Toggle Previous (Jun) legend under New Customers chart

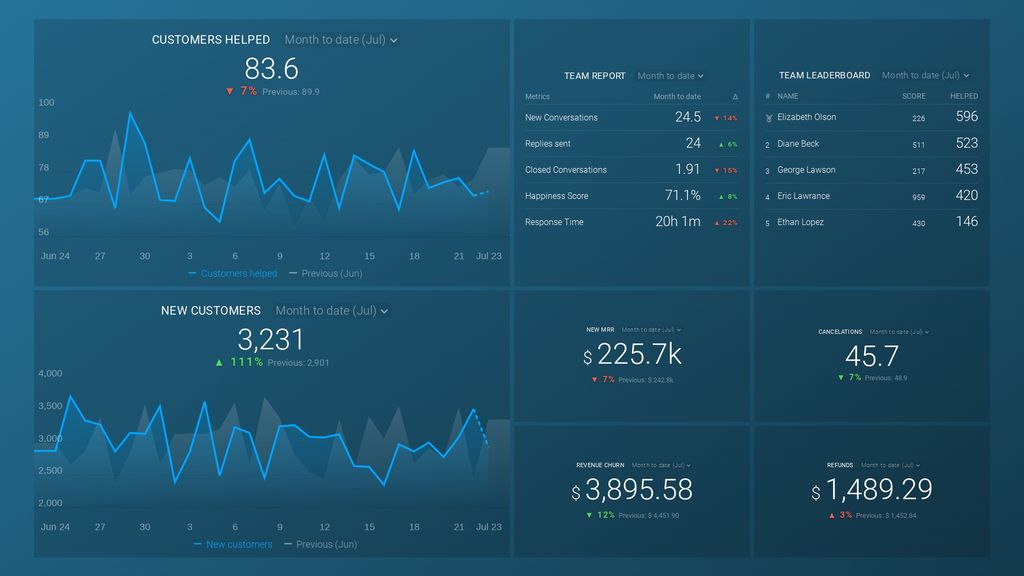point(321,545)
